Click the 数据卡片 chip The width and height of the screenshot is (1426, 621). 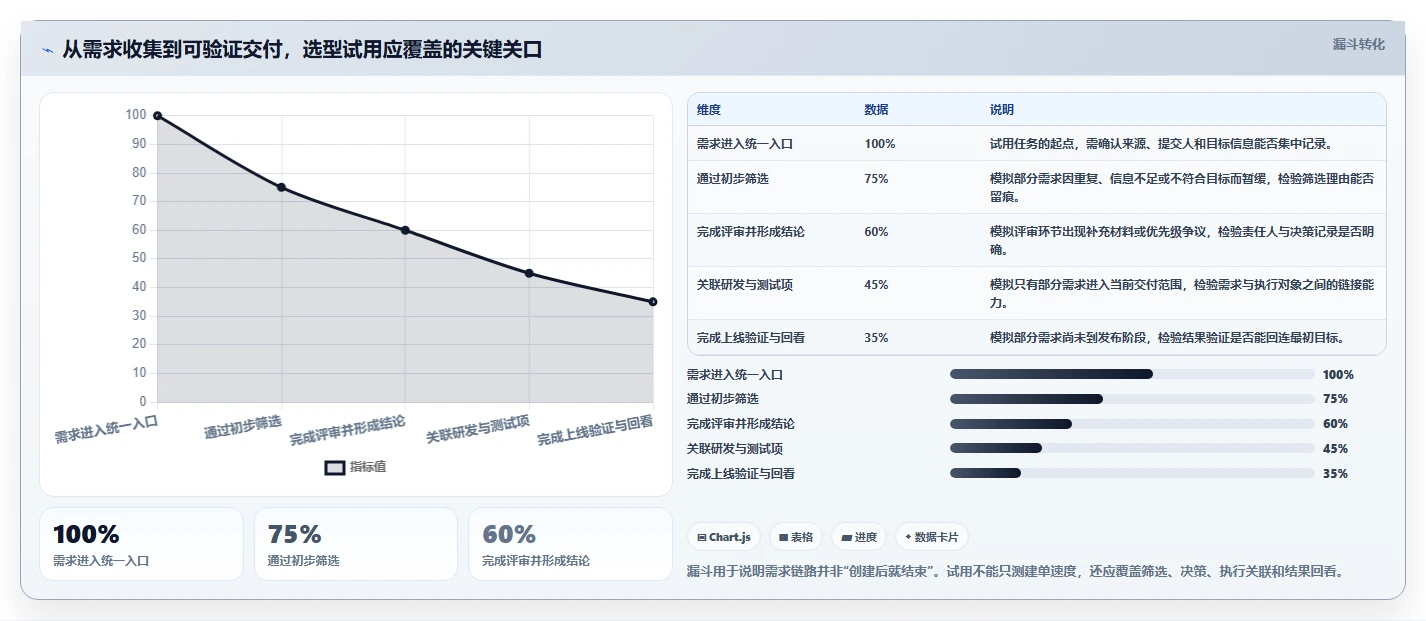[x=932, y=537]
